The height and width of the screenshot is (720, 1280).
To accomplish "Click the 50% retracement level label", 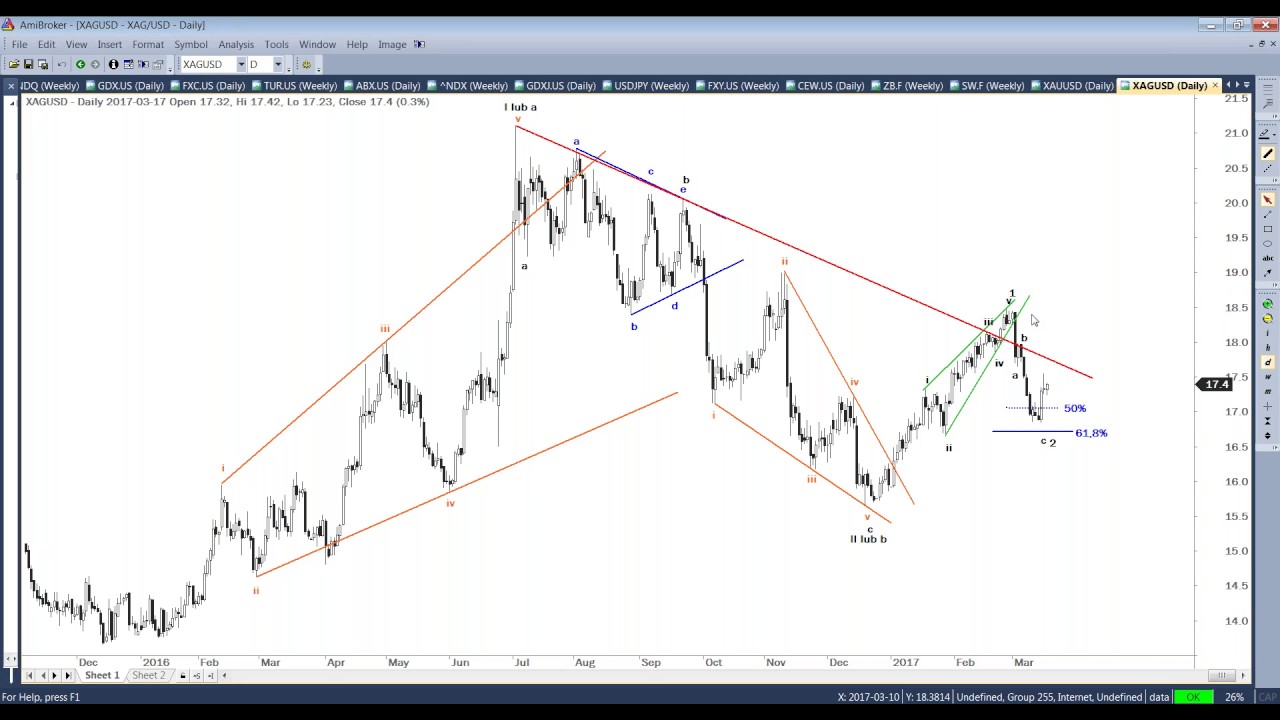I will (1075, 408).
